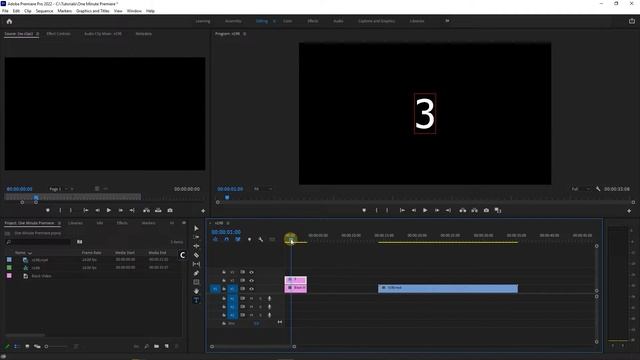Expand workspace overflow chevron menu
Image resolution: width=640 pixels, height=360 pixels.
(x=447, y=21)
